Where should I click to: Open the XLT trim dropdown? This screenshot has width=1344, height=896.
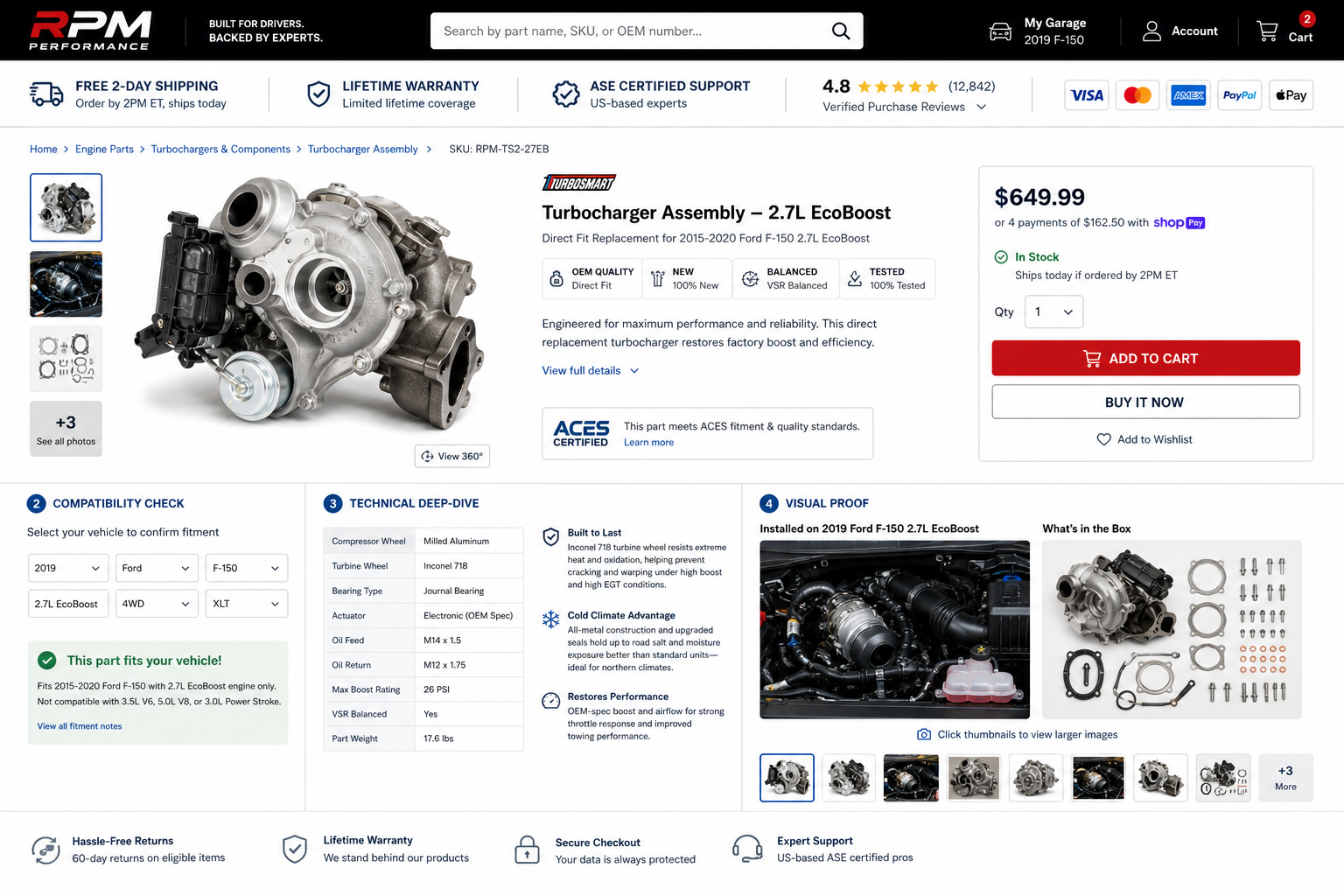pyautogui.click(x=246, y=604)
